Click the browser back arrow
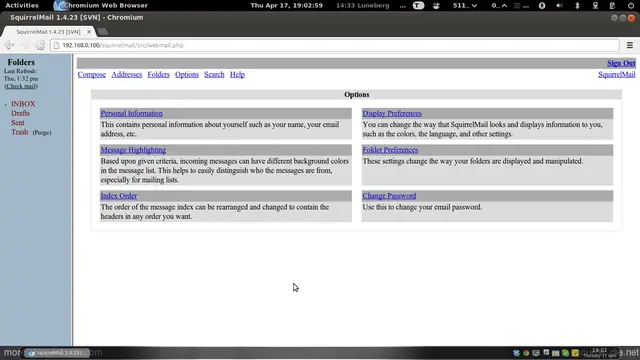The width and height of the screenshot is (640, 360). coord(9,45)
